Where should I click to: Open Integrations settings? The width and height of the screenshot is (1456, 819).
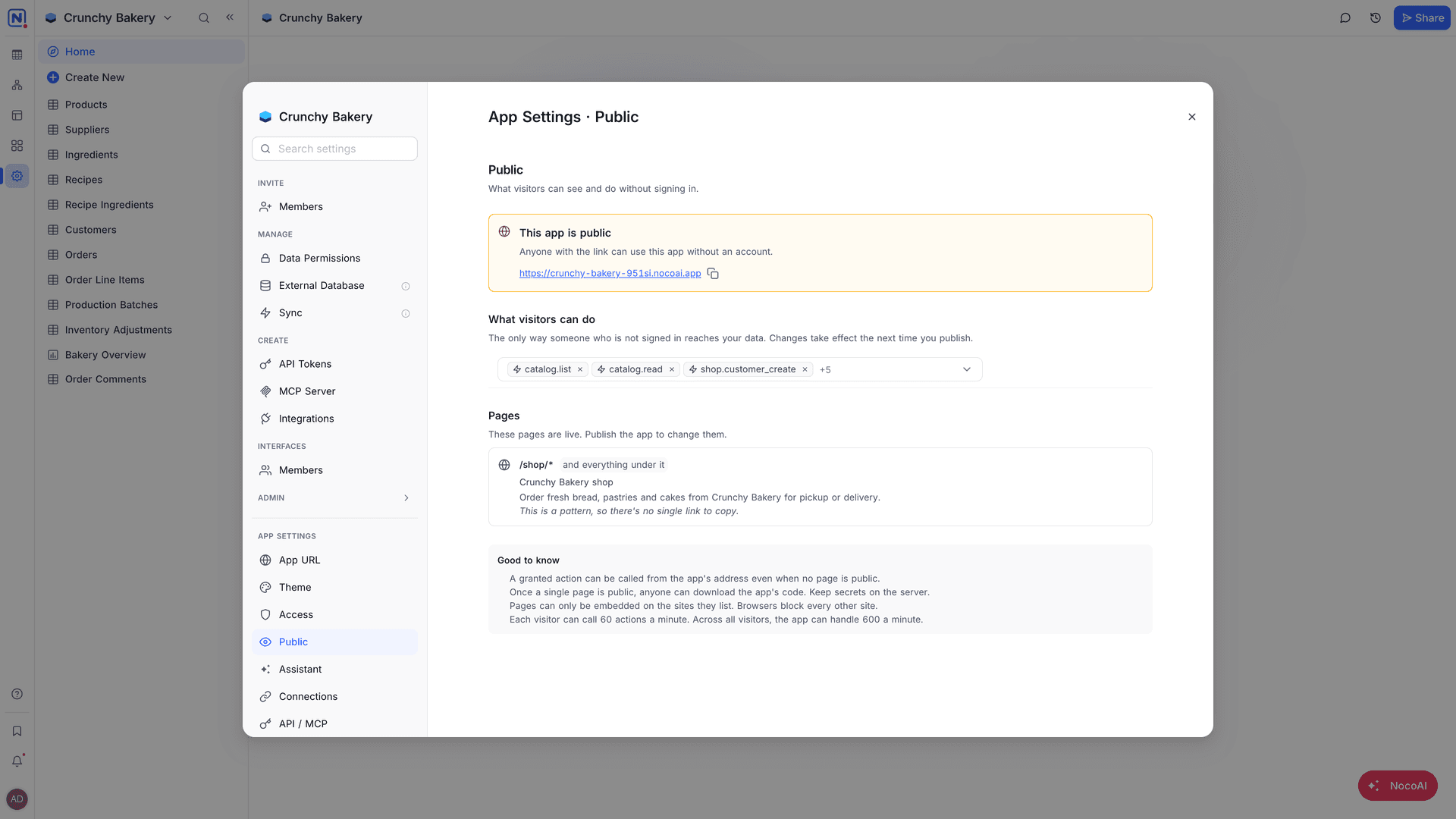coord(334,419)
